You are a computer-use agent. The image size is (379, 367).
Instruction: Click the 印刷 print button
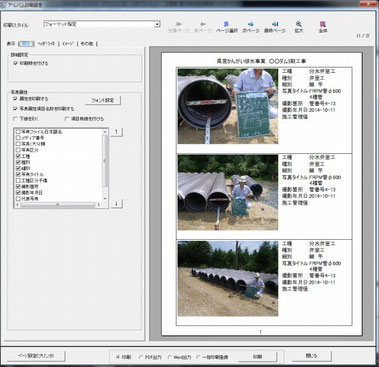257,357
